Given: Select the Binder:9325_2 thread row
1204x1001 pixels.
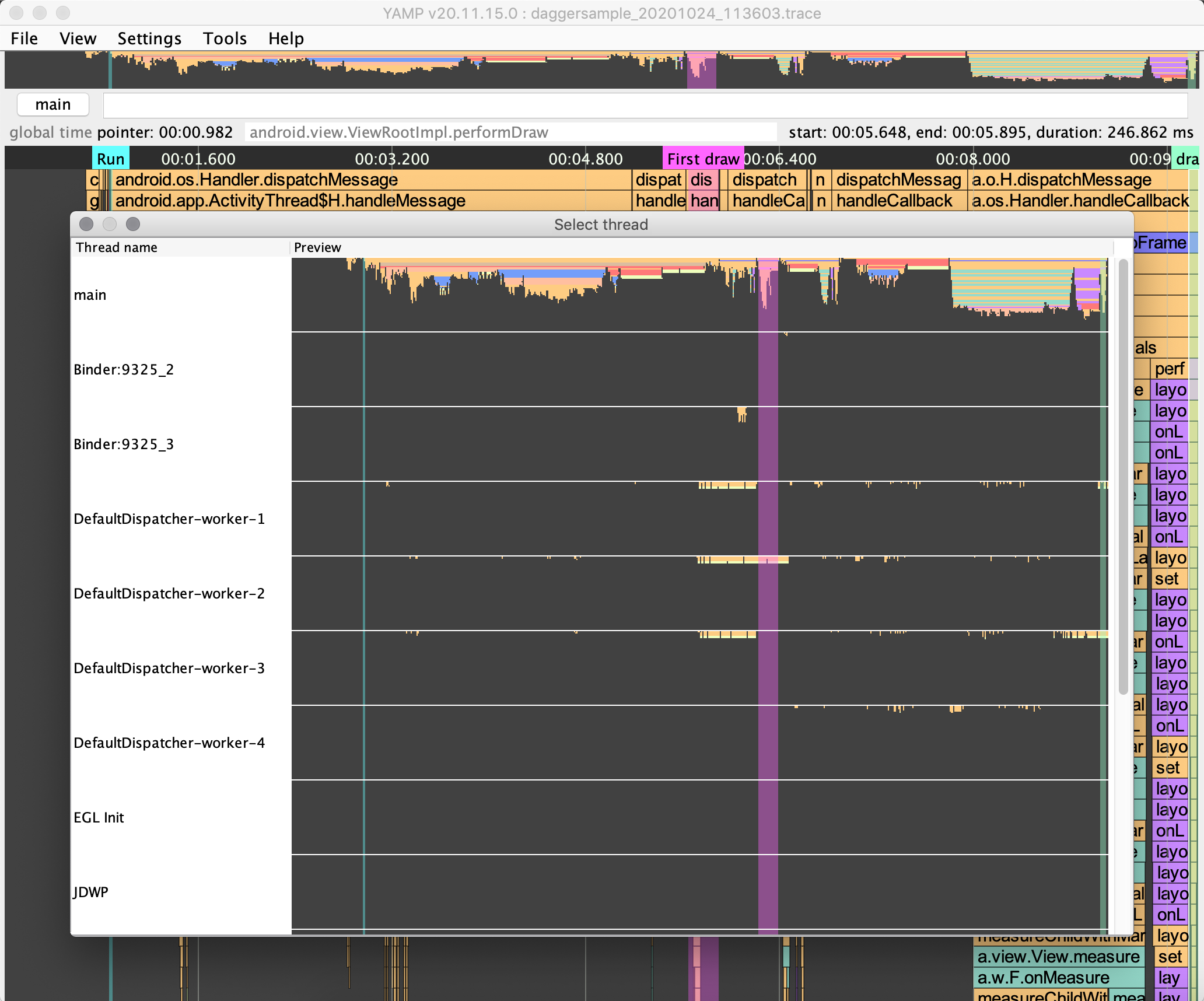Looking at the screenshot, I should point(124,370).
